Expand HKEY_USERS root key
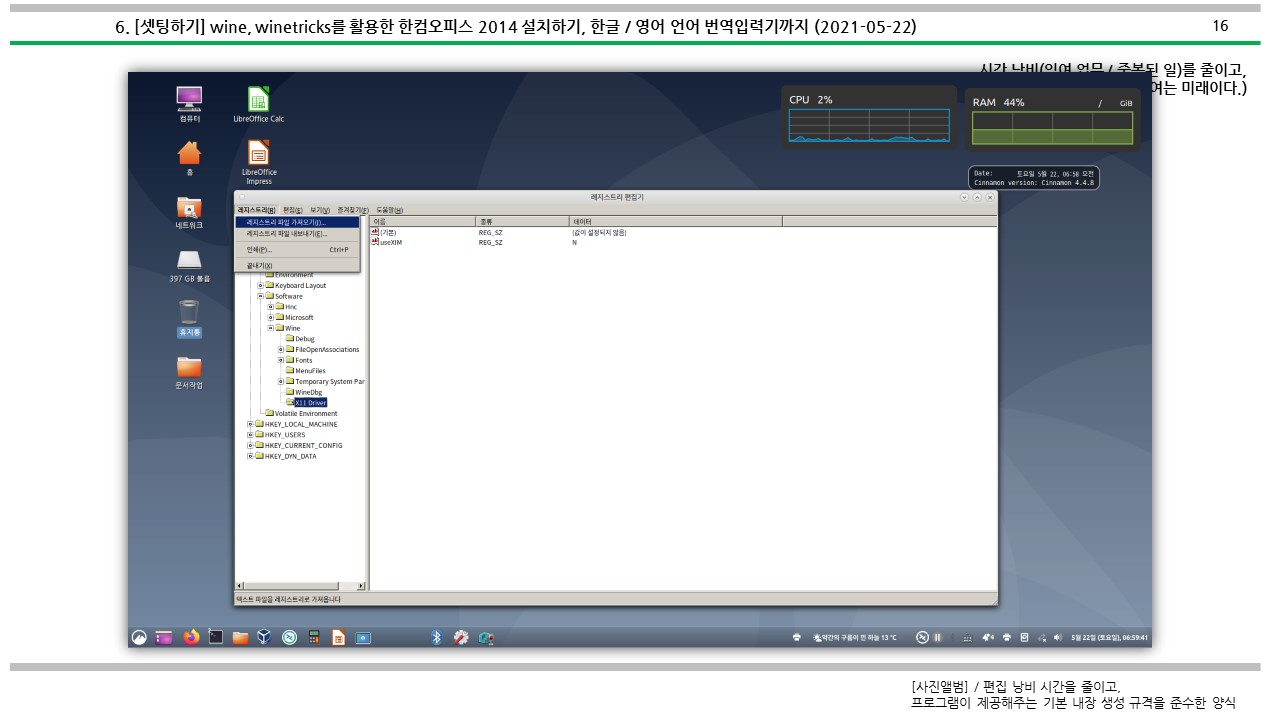 [x=250, y=435]
